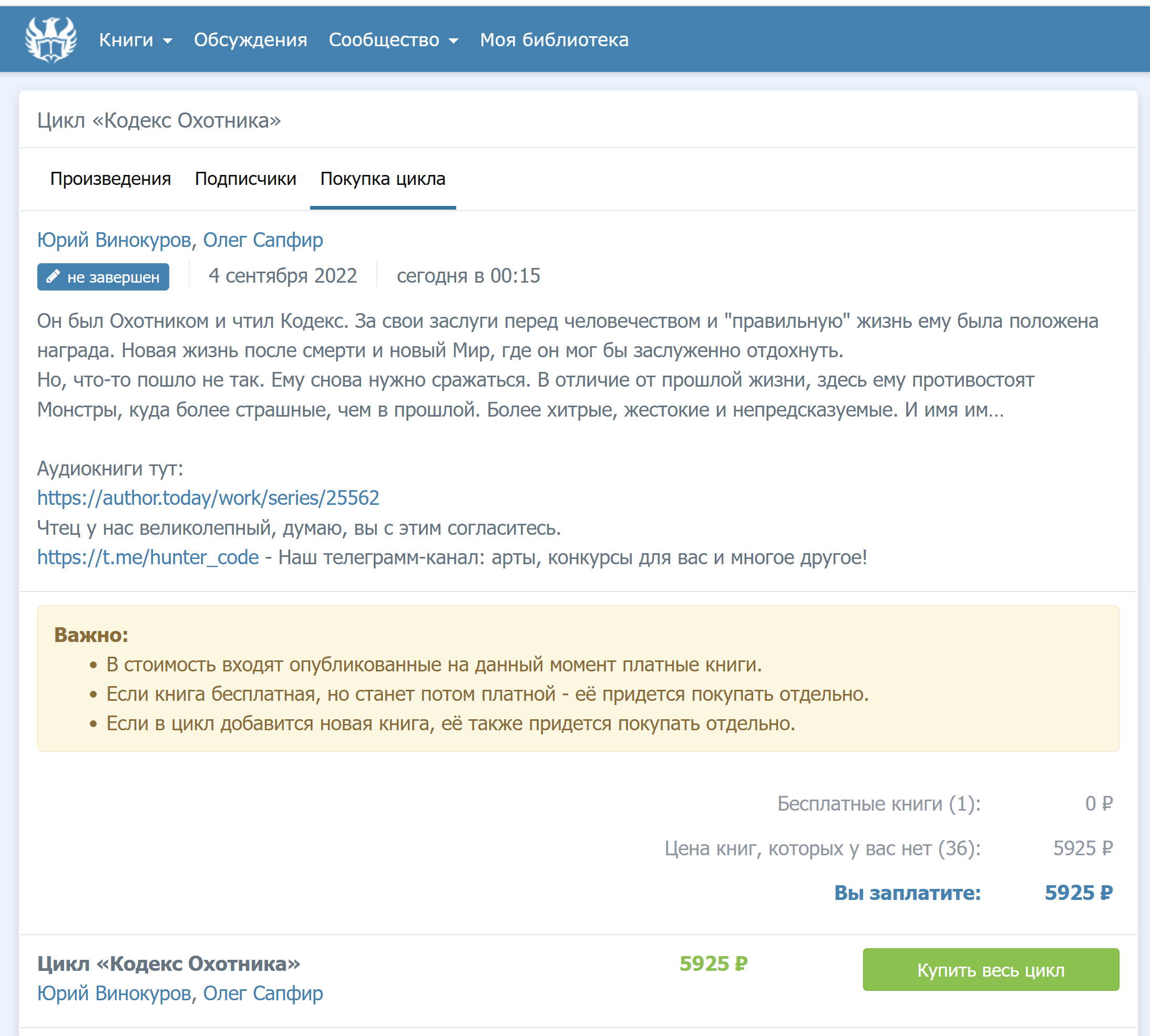Click the Author.Today eagle logo
The height and width of the screenshot is (1036, 1150).
coord(50,39)
